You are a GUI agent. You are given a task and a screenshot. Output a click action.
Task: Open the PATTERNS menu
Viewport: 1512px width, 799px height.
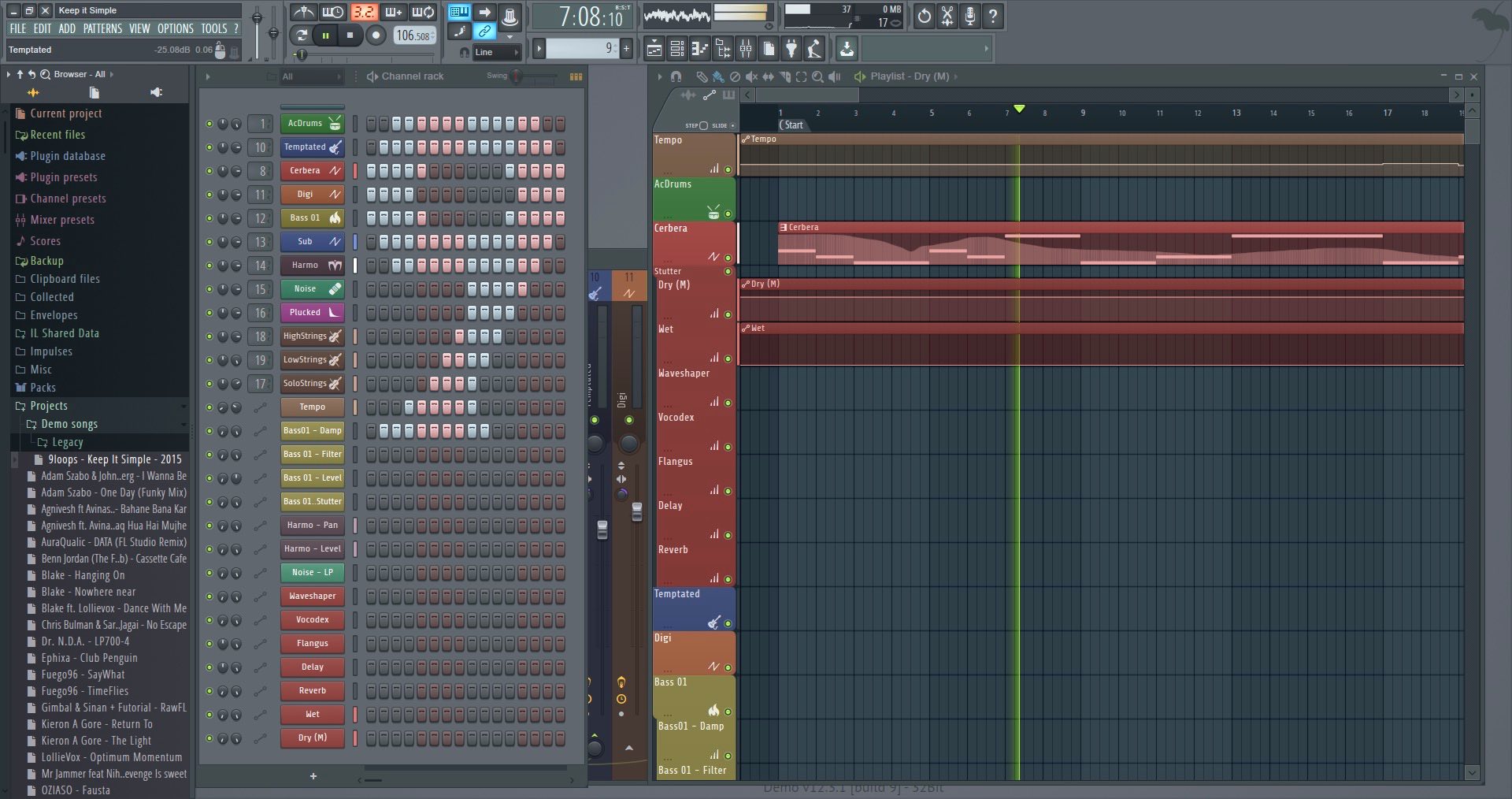tap(102, 28)
